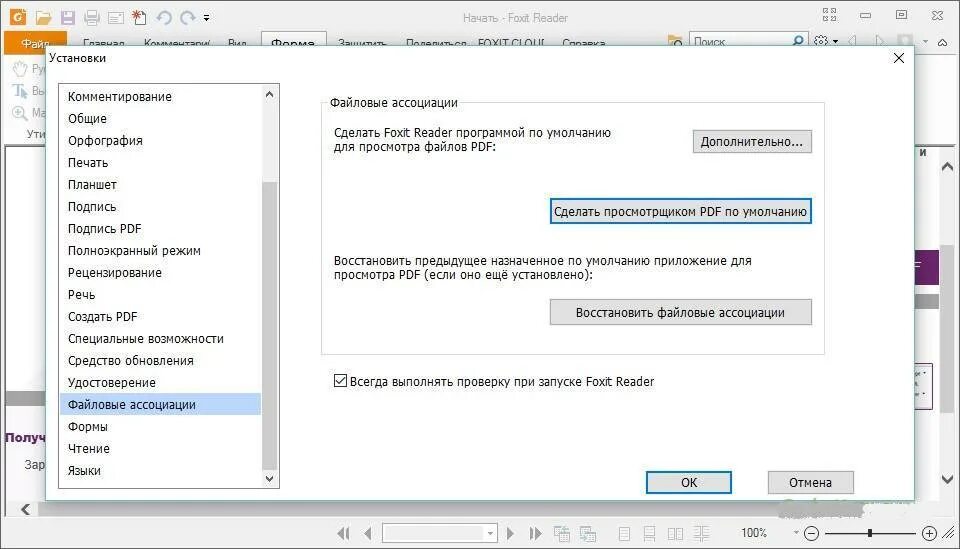960x549 pixels.
Task: Go to next page arrow
Action: click(510, 534)
